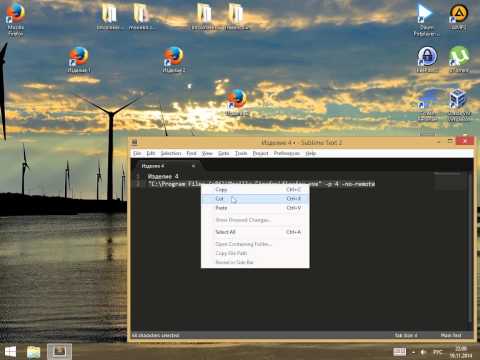Click Reveal in Side Bar entry
Image resolution: width=480 pixels, height=360 pixels.
coord(255,262)
